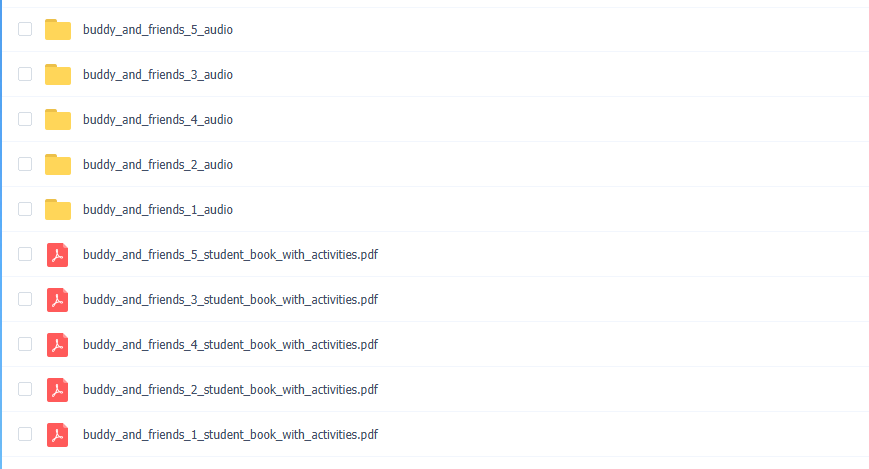
Task: Open buddy_and_friends_2_audio folder name link
Action: point(158,165)
